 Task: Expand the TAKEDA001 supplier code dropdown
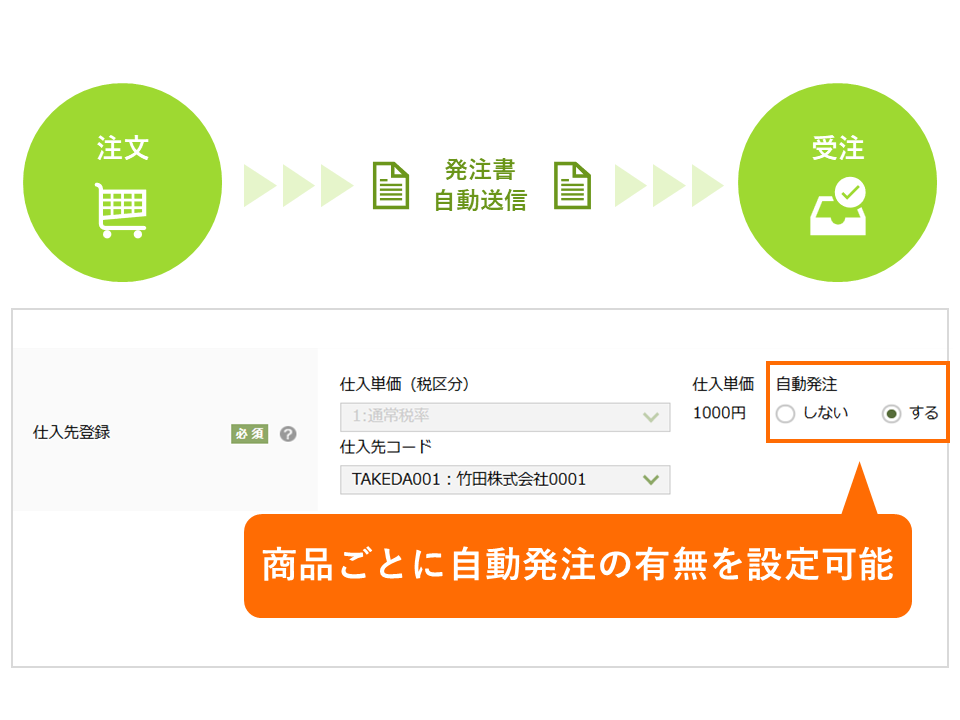point(505,480)
